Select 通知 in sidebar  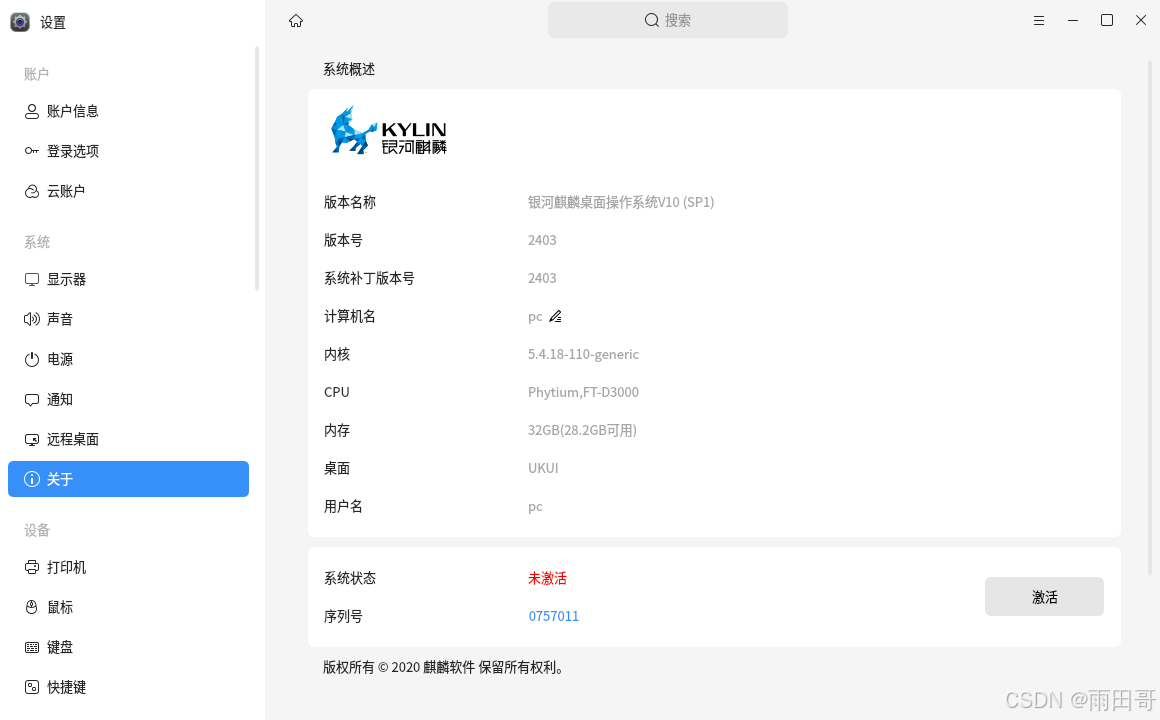pyautogui.click(x=128, y=400)
